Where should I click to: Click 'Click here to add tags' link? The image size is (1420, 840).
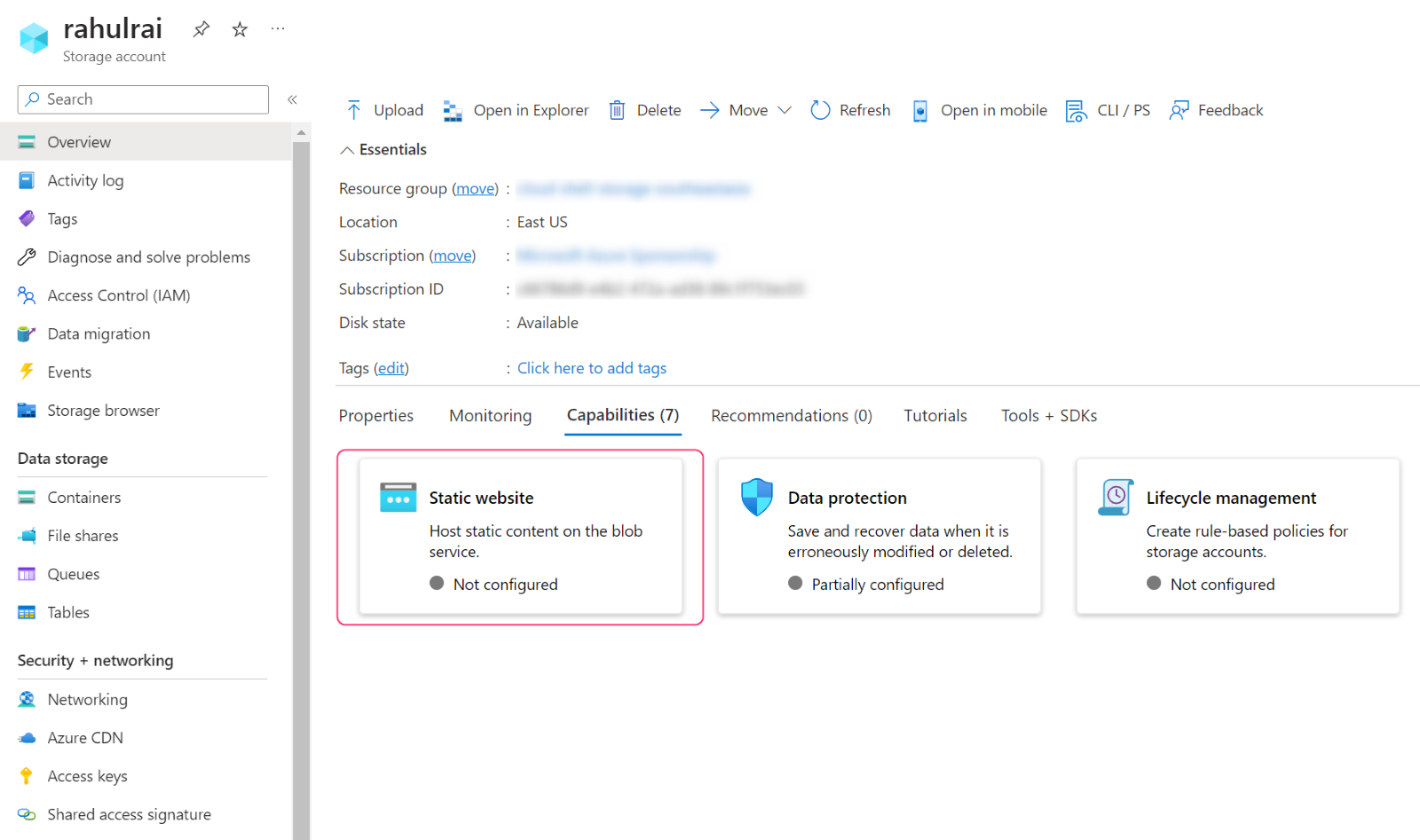(592, 368)
